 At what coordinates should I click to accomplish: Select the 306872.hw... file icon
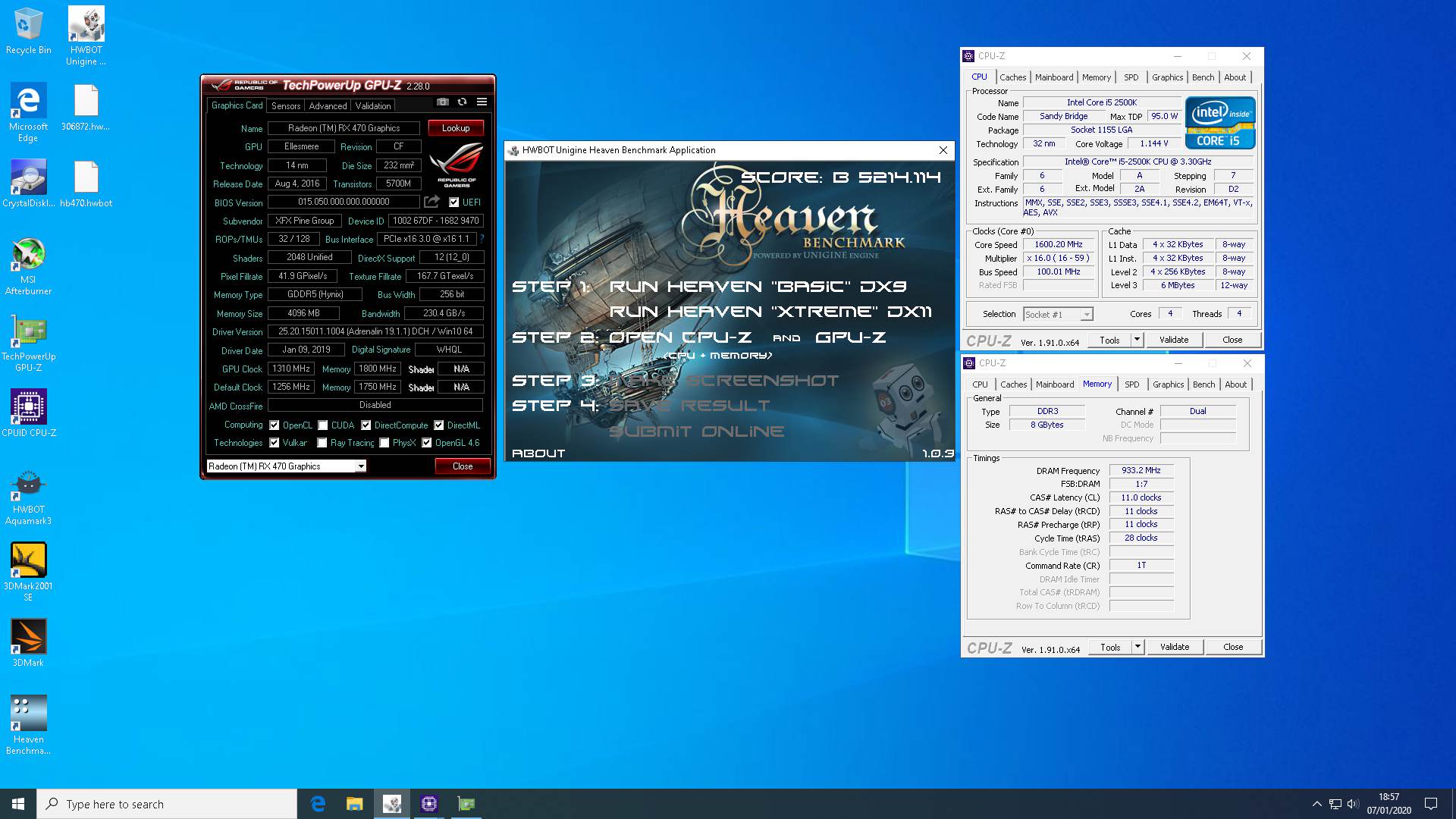pos(86,108)
